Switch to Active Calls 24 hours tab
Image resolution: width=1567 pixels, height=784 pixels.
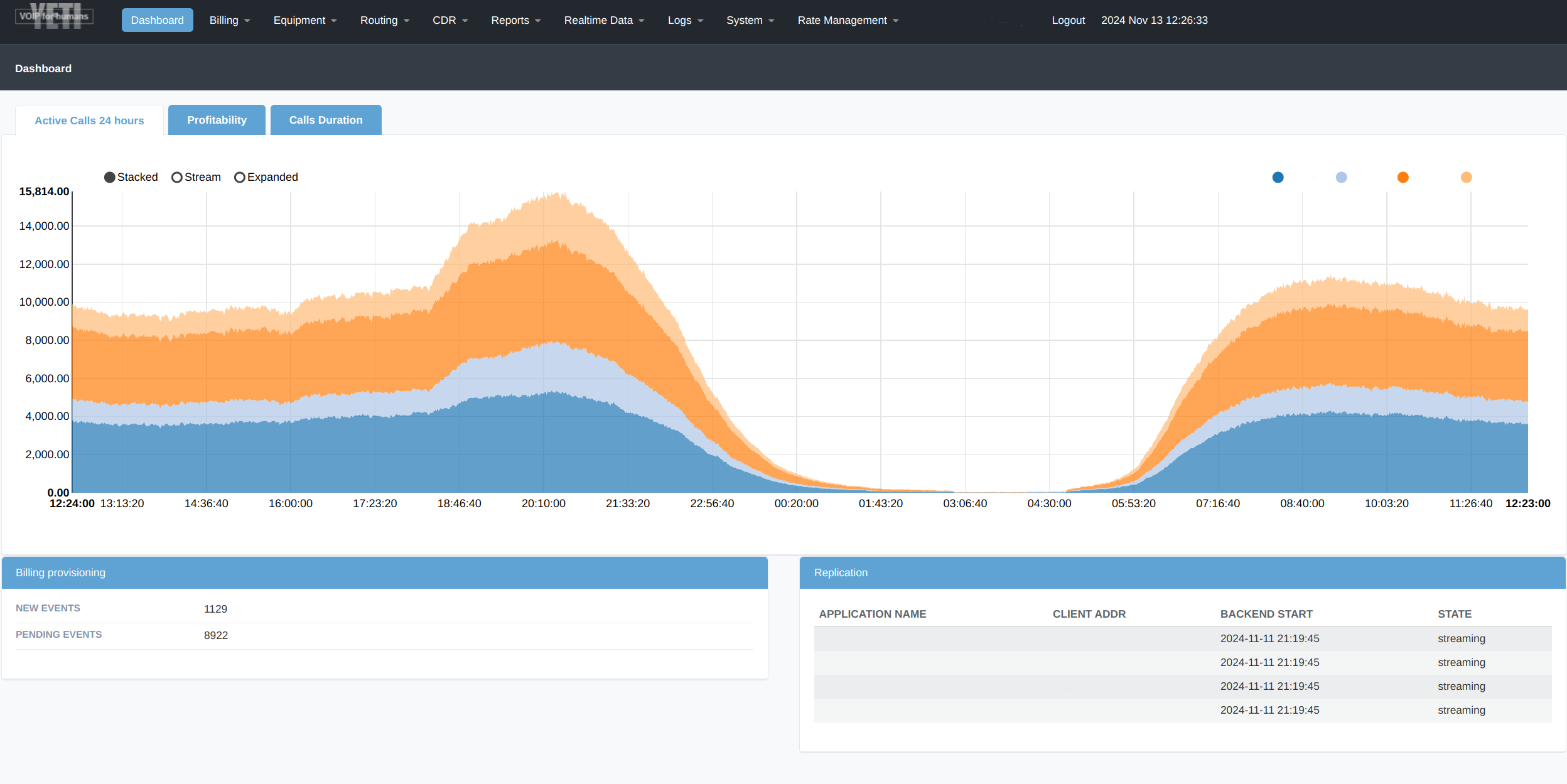point(88,119)
